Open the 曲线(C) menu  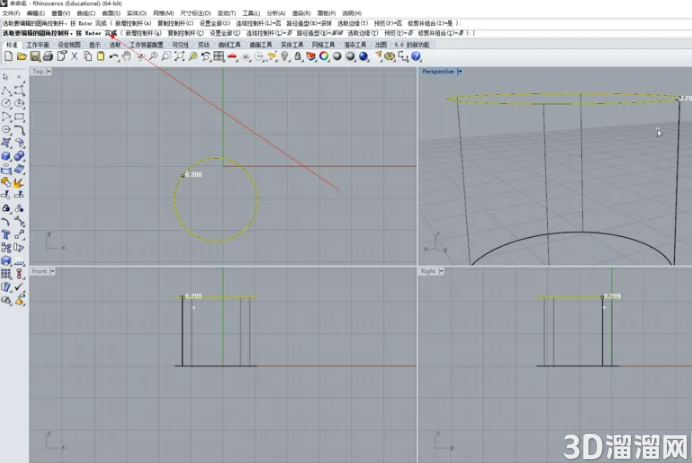(86, 13)
